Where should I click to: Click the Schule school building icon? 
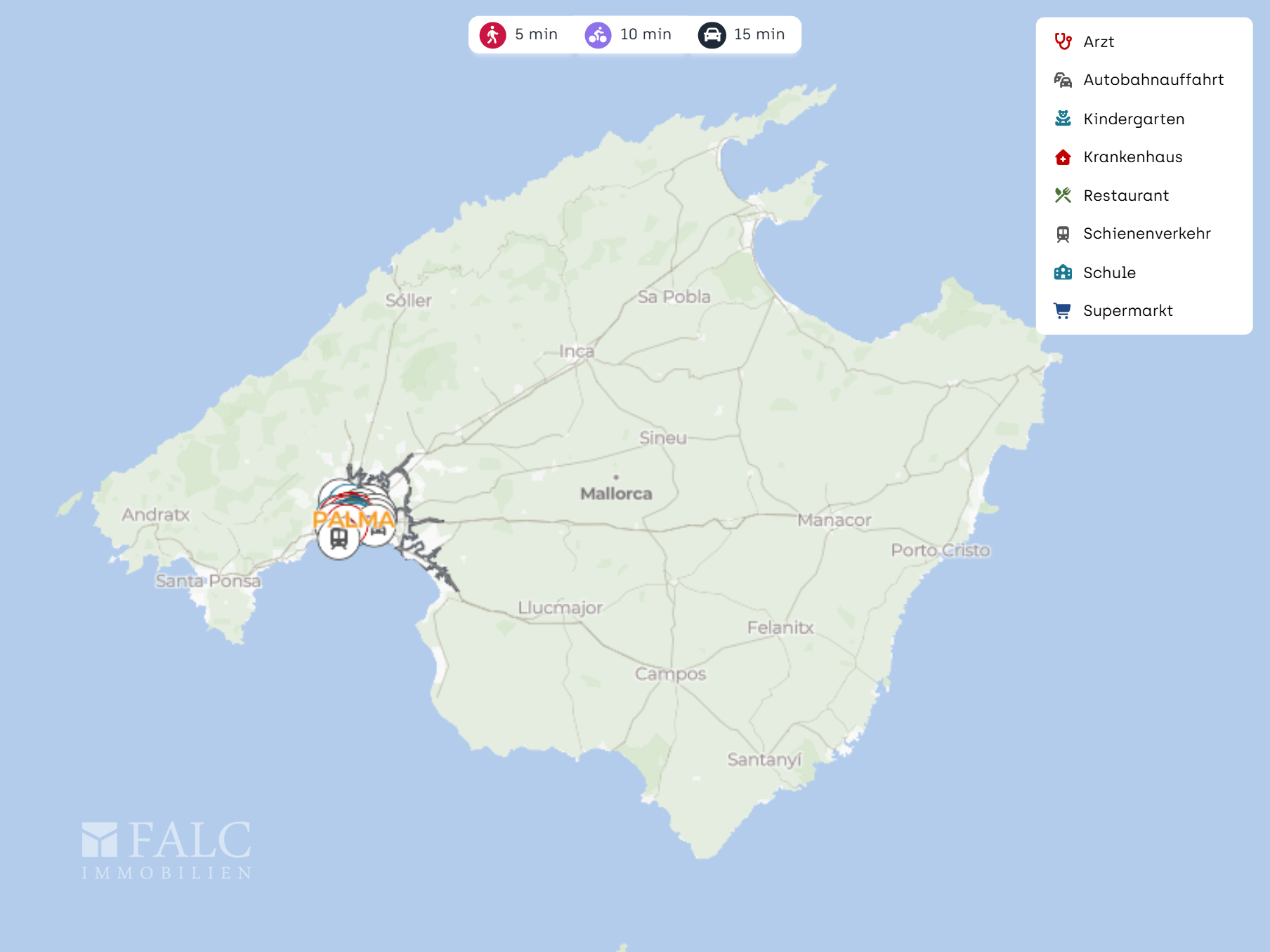pyautogui.click(x=1063, y=272)
